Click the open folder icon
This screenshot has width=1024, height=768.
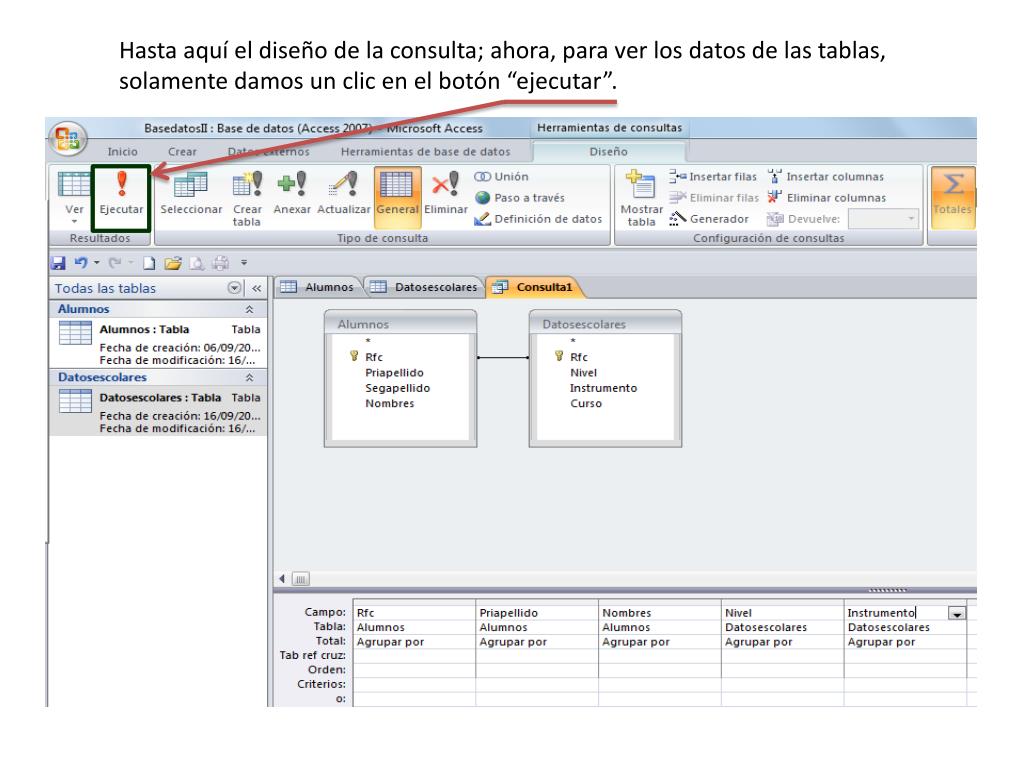click(173, 263)
